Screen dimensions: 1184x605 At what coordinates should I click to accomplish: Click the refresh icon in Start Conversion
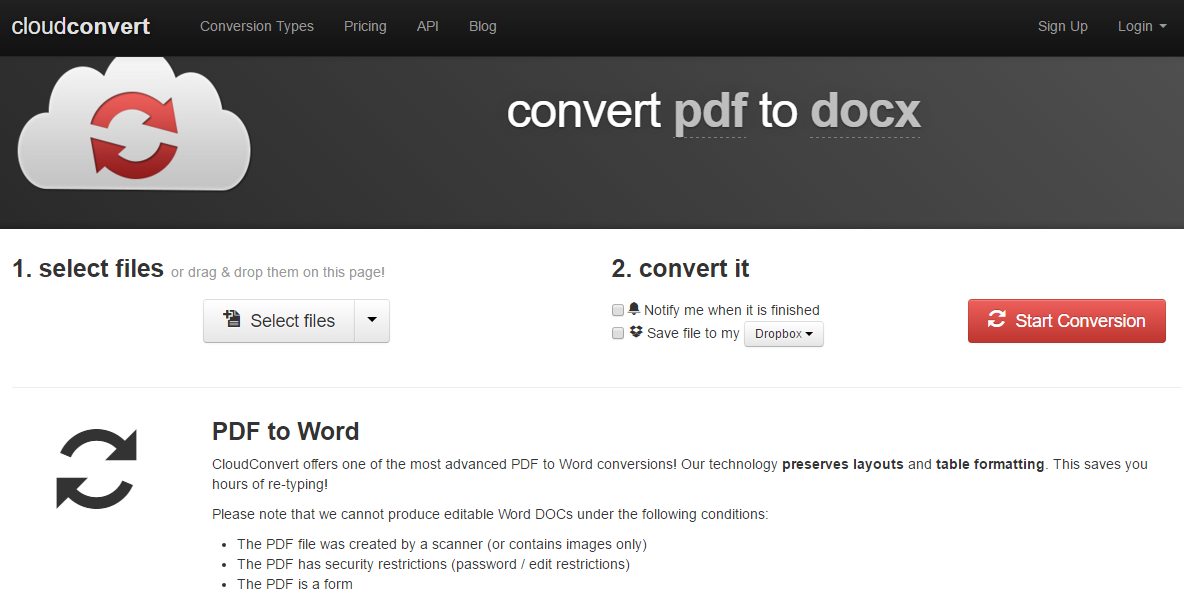tap(997, 319)
